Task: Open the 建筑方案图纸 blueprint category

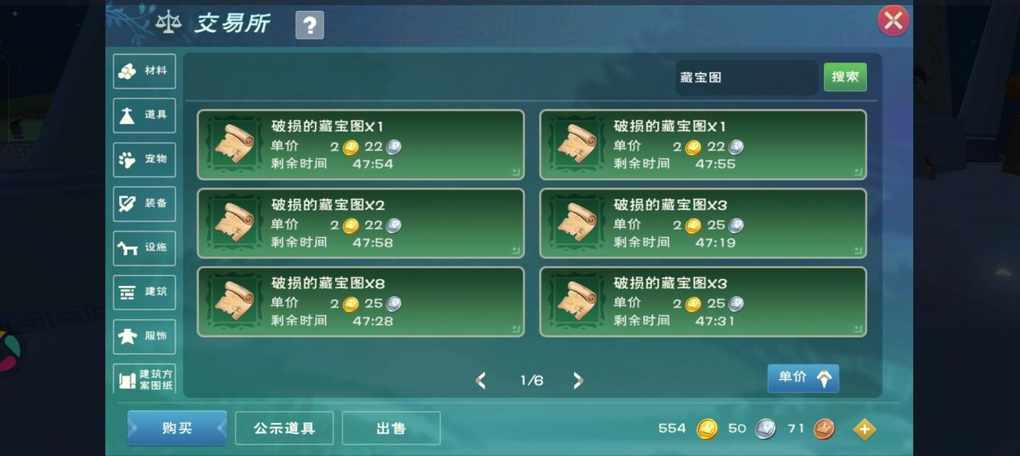Action: (144, 379)
